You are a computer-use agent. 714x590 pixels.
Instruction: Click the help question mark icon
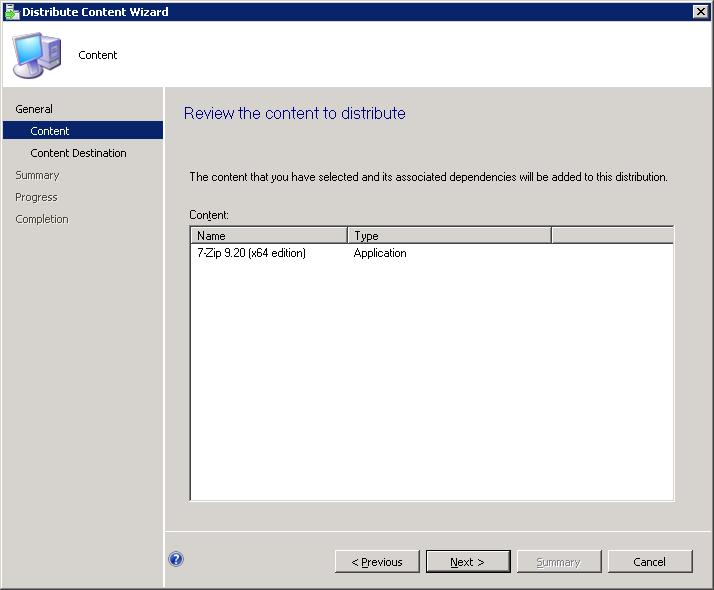(x=176, y=560)
